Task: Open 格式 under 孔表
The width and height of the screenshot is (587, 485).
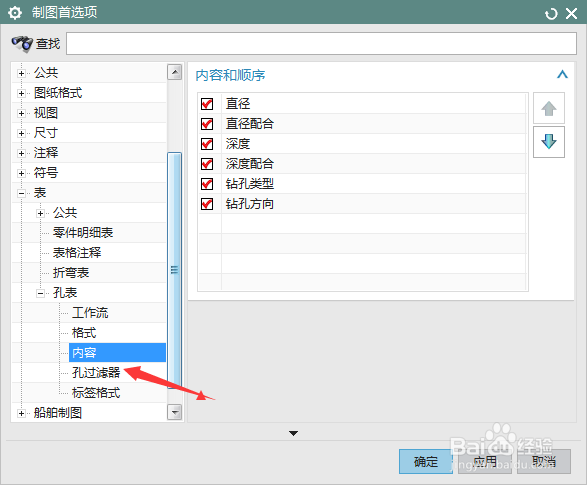Action: tap(84, 333)
